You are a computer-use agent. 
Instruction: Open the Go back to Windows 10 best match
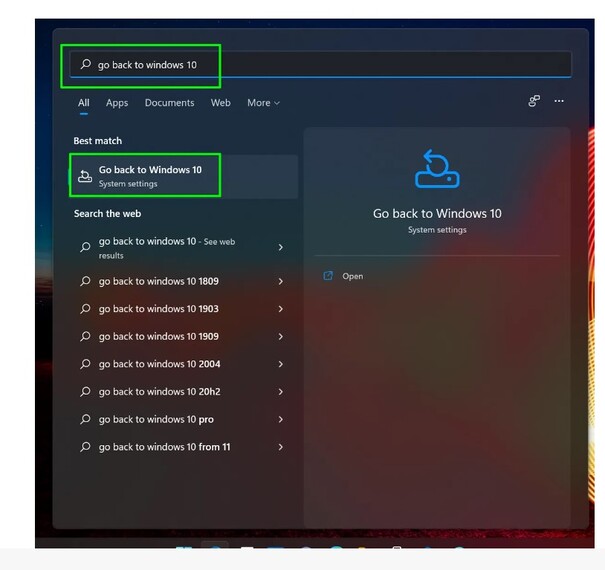[x=184, y=176]
